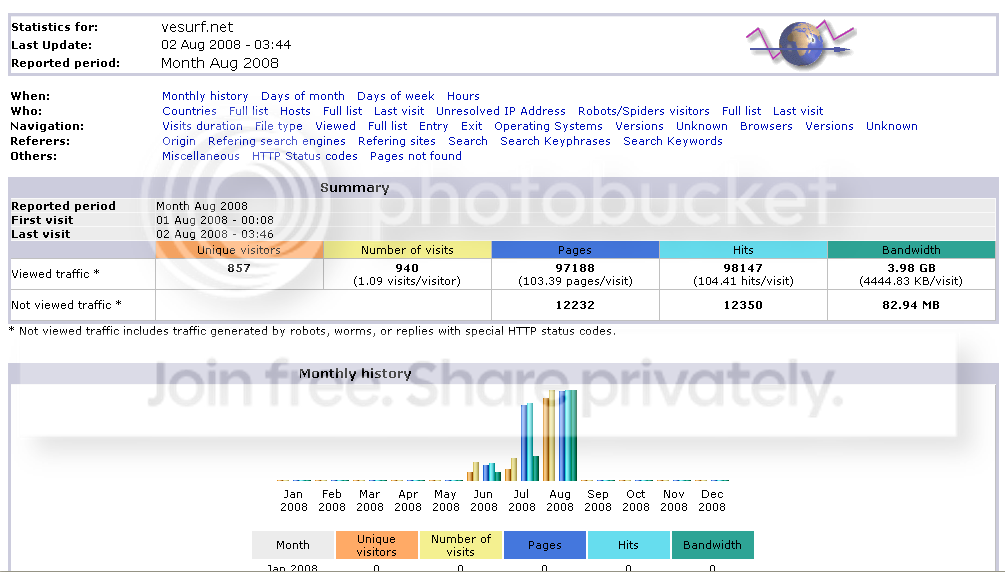The width and height of the screenshot is (1005, 572).
Task: Open the Origin referers link
Action: click(178, 141)
